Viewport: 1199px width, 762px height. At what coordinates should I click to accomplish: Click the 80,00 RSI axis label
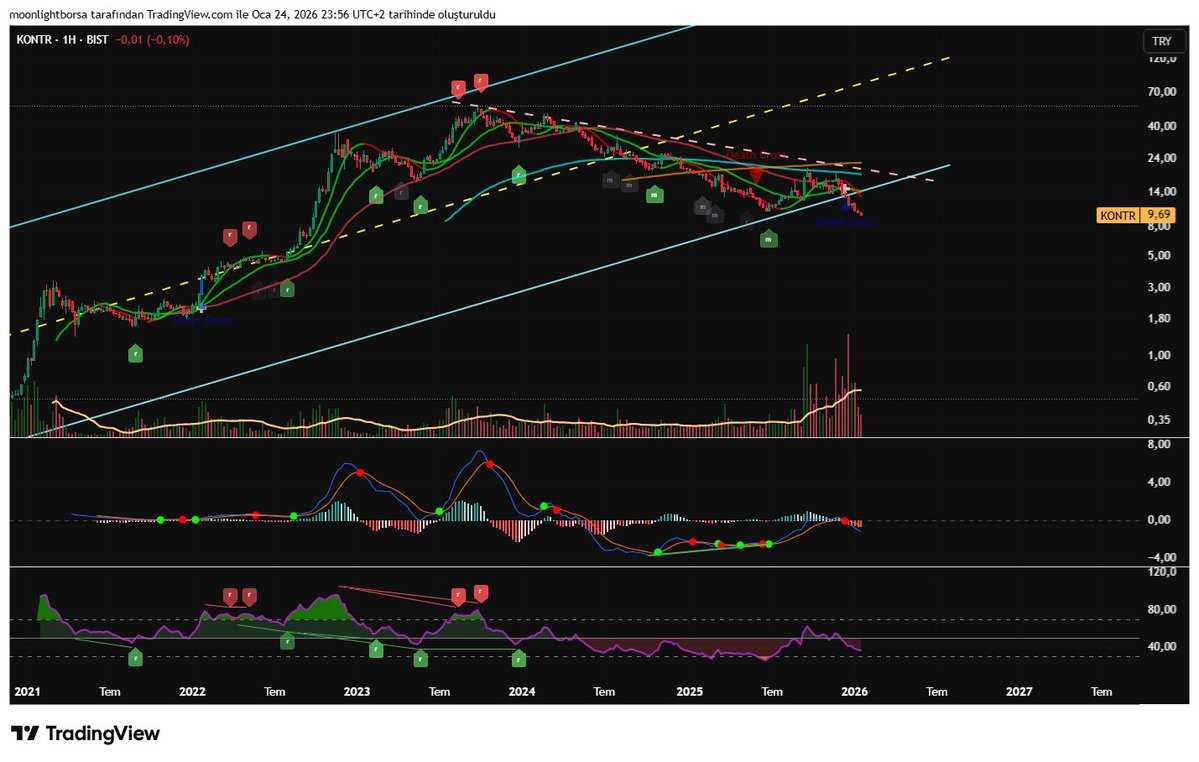(1160, 609)
